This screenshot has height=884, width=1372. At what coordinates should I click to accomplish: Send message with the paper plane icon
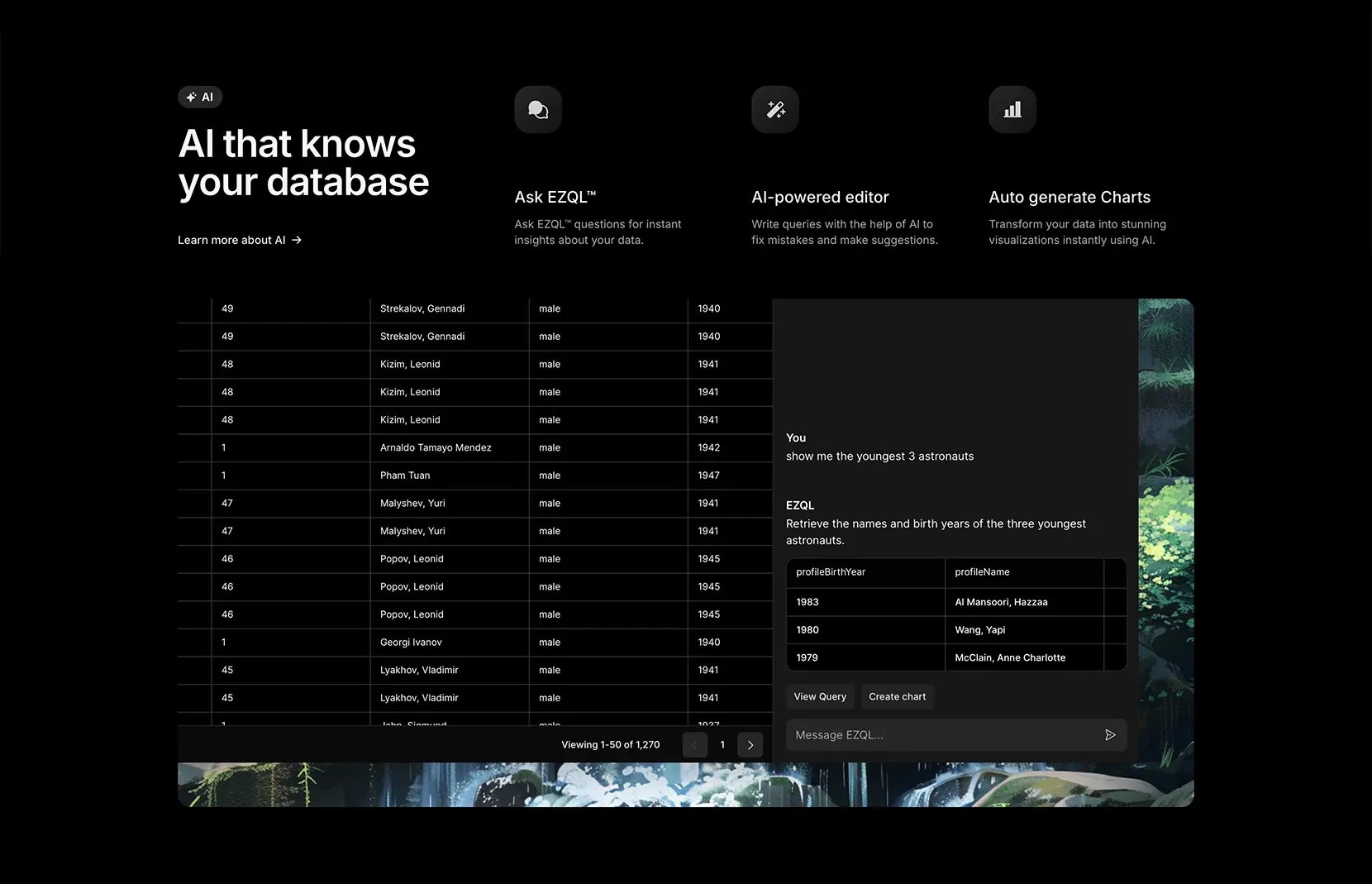[x=1110, y=735]
